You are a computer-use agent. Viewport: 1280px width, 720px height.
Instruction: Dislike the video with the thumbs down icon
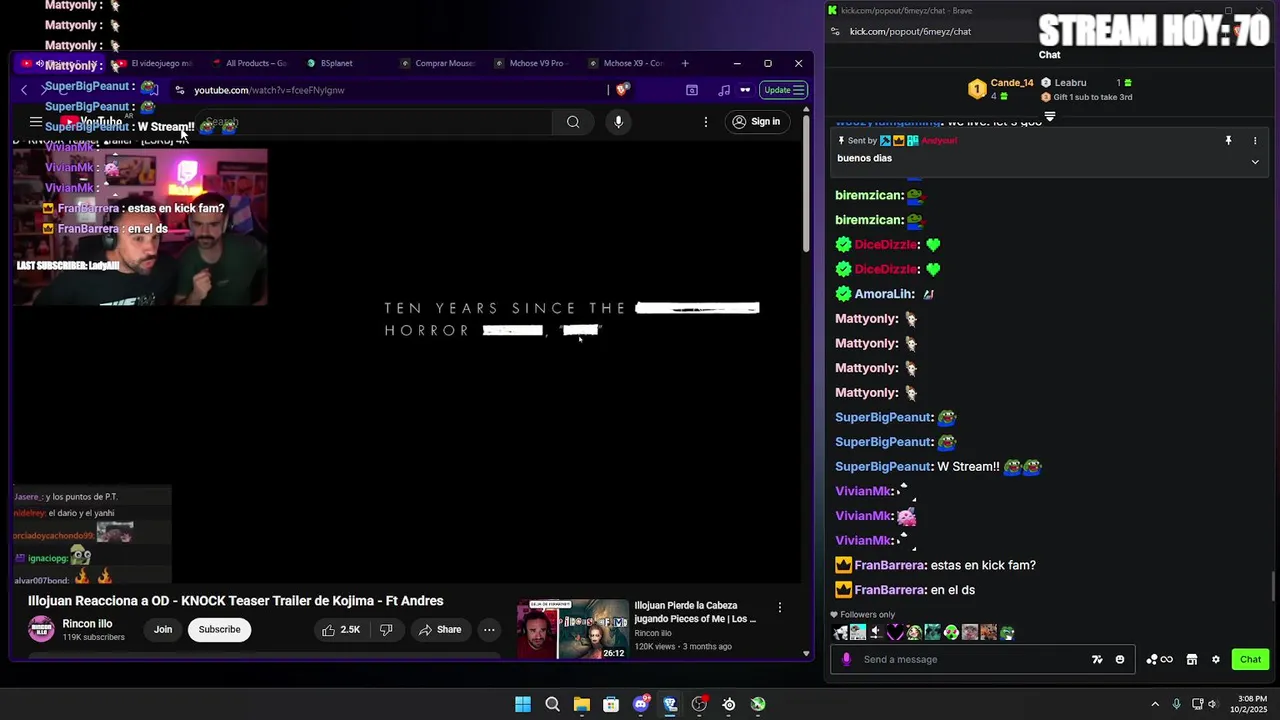pyautogui.click(x=386, y=630)
